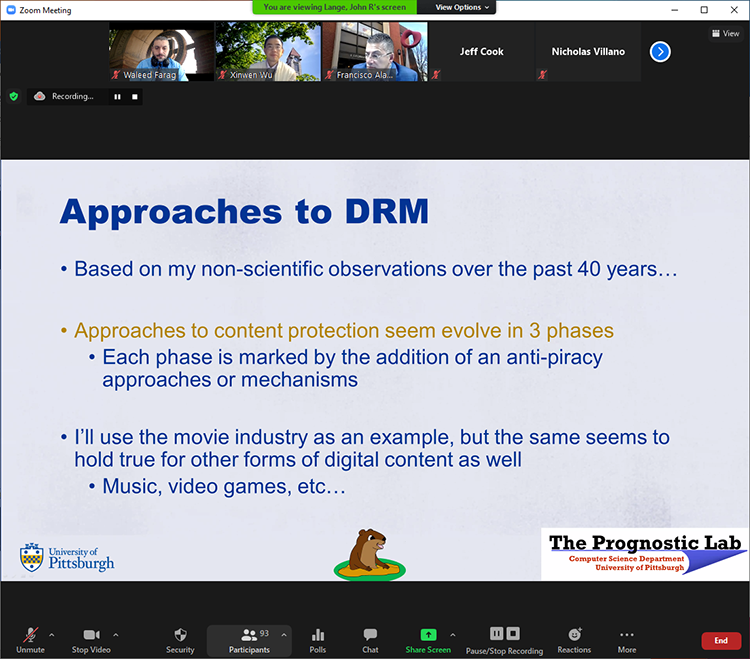Click the 'Music, video games, etc…' bullet
Viewport: 750px width, 659px height.
point(223,486)
